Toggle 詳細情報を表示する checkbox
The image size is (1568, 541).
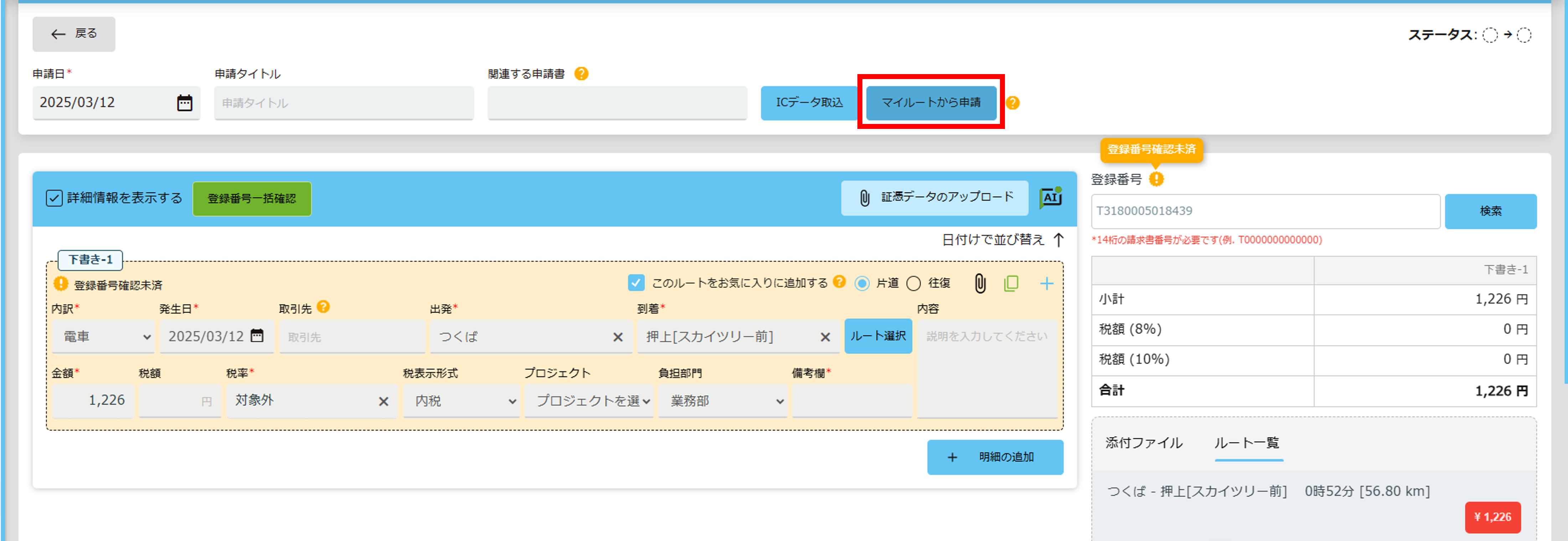[x=54, y=198]
